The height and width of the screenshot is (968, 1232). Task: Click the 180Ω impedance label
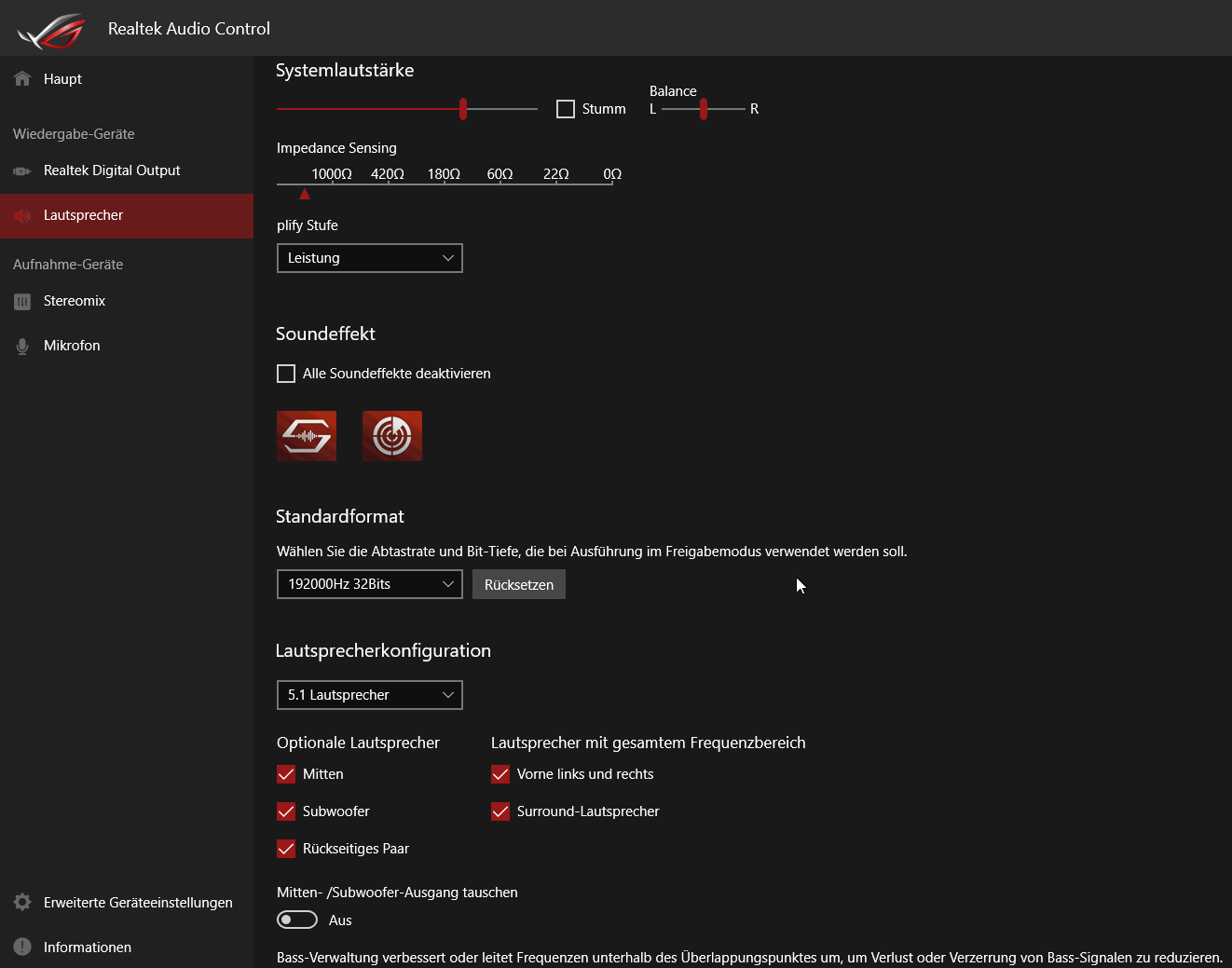tap(444, 174)
